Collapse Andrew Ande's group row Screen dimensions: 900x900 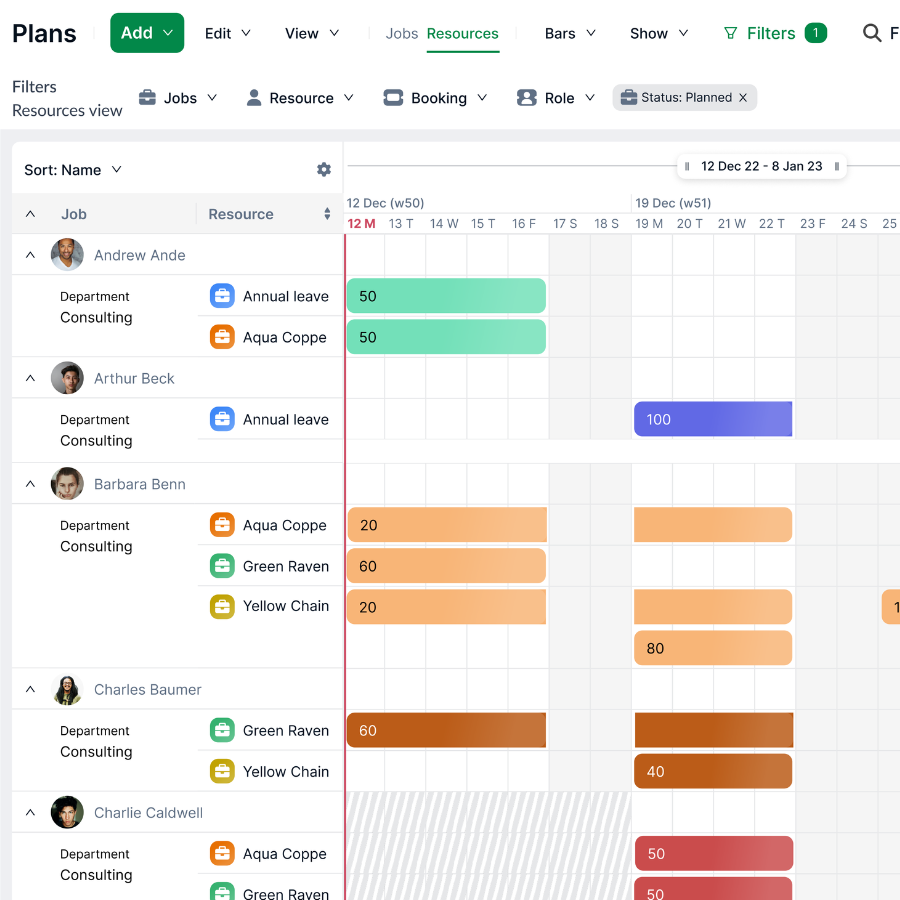point(28,254)
